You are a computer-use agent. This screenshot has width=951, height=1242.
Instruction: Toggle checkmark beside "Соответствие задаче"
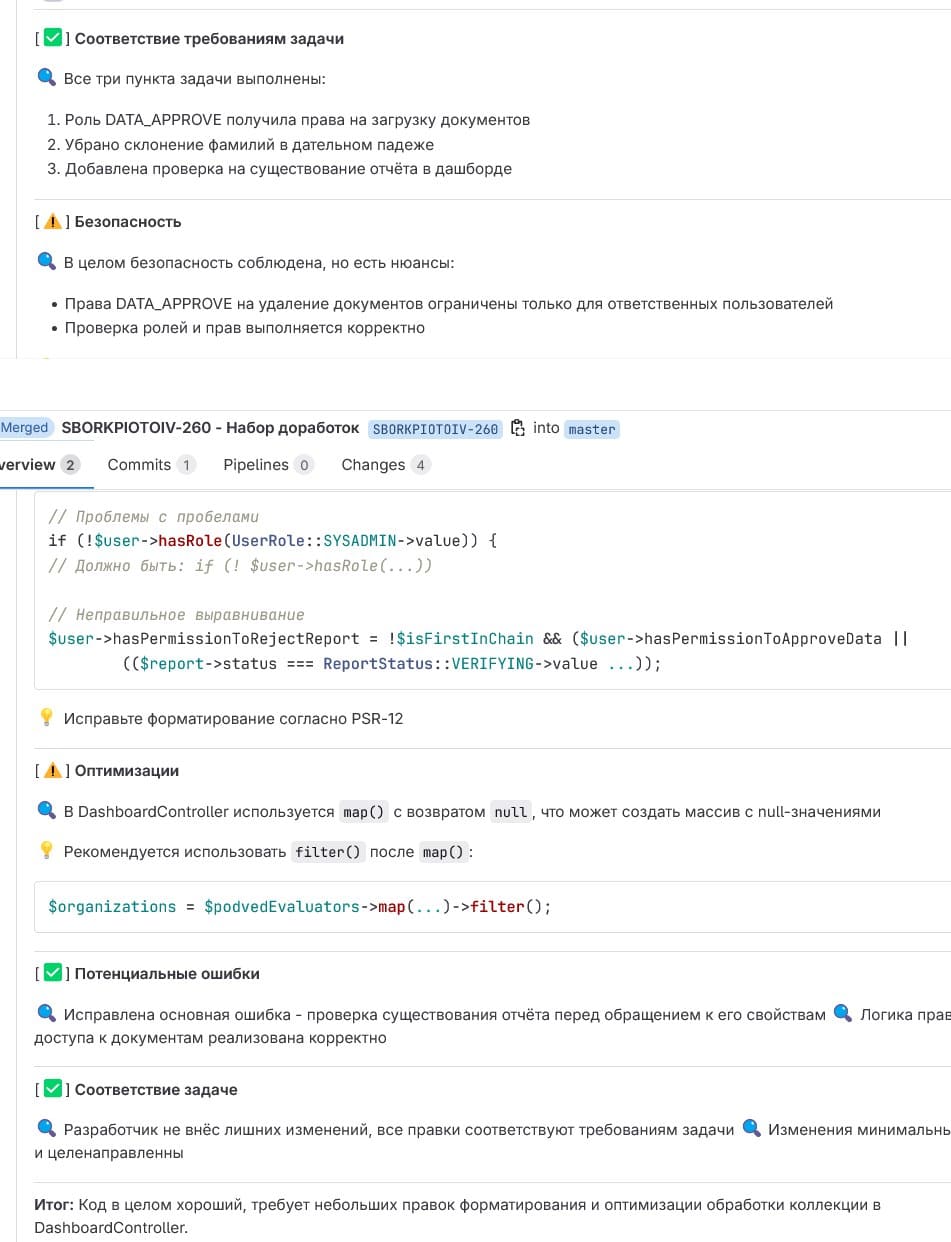54,1090
